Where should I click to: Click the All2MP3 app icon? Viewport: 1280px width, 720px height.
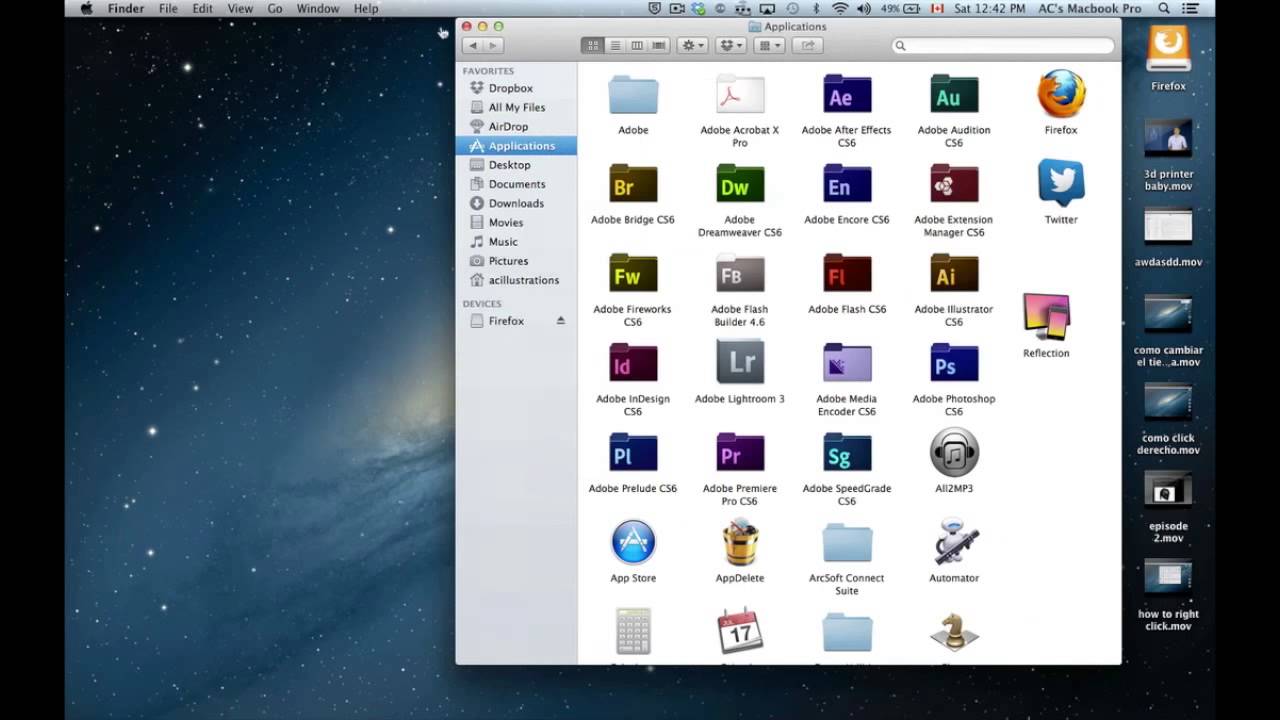954,453
